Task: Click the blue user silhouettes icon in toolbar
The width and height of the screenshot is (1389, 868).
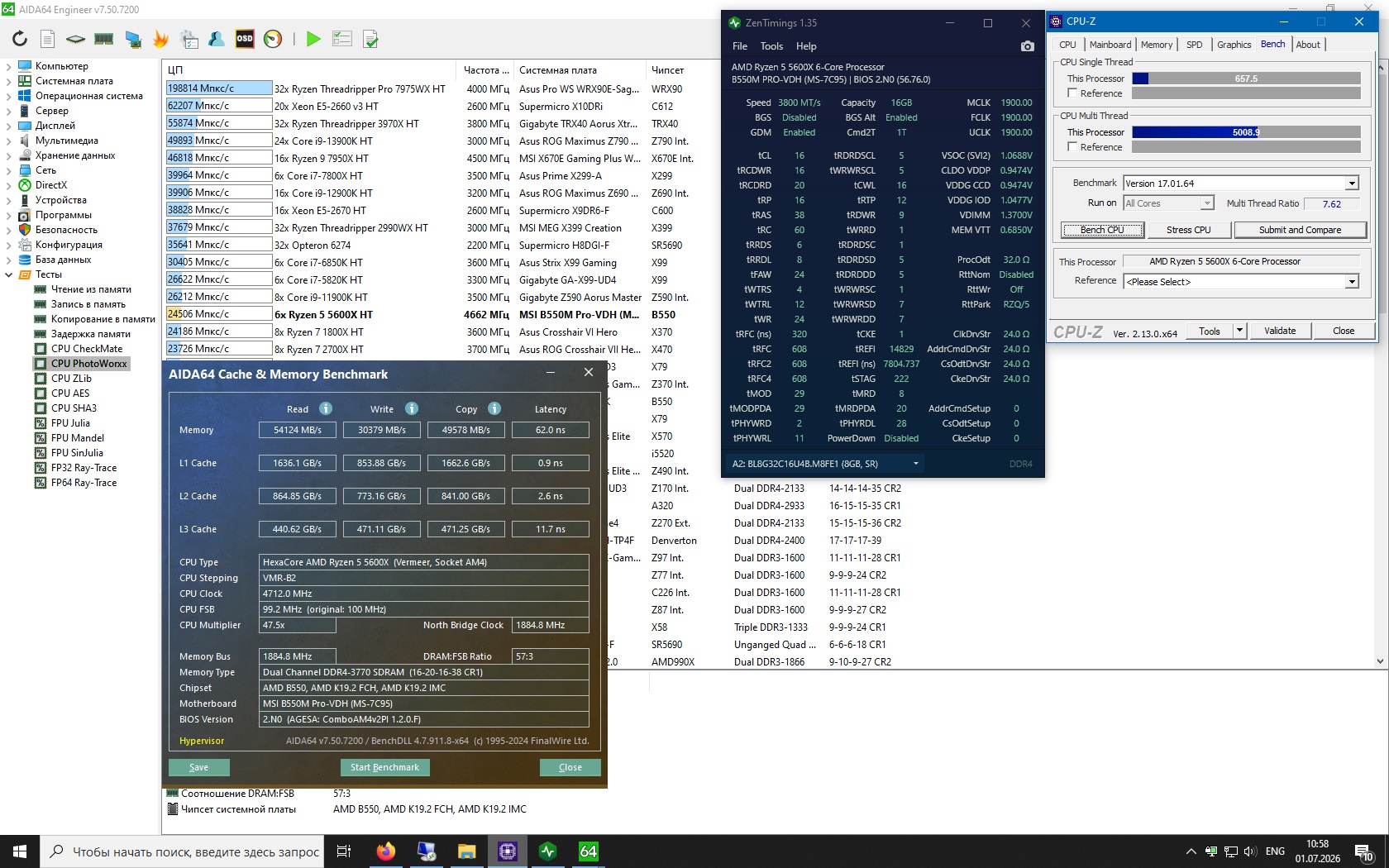Action: pyautogui.click(x=217, y=39)
